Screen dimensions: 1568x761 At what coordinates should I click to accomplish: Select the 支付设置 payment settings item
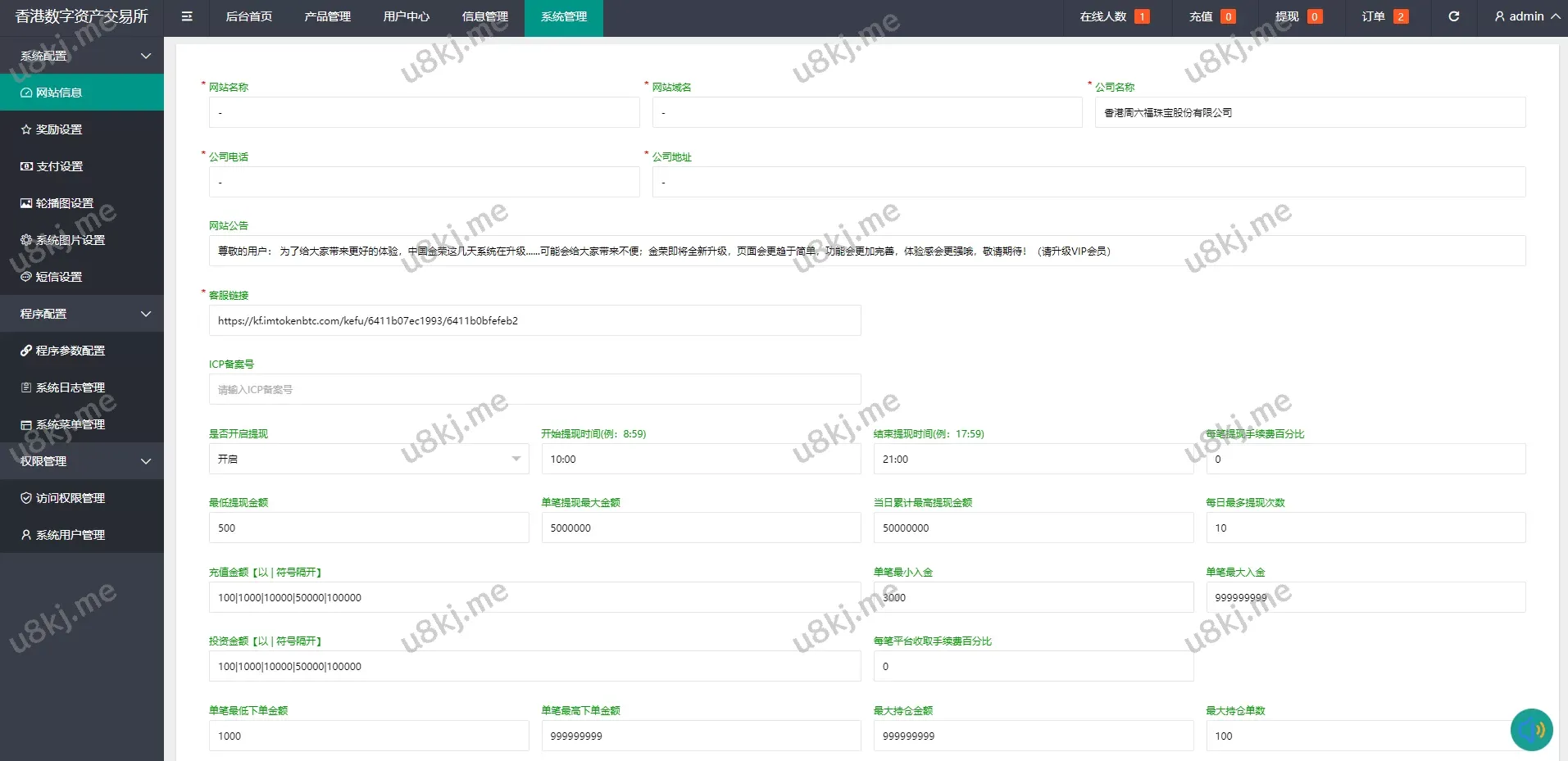tap(57, 165)
